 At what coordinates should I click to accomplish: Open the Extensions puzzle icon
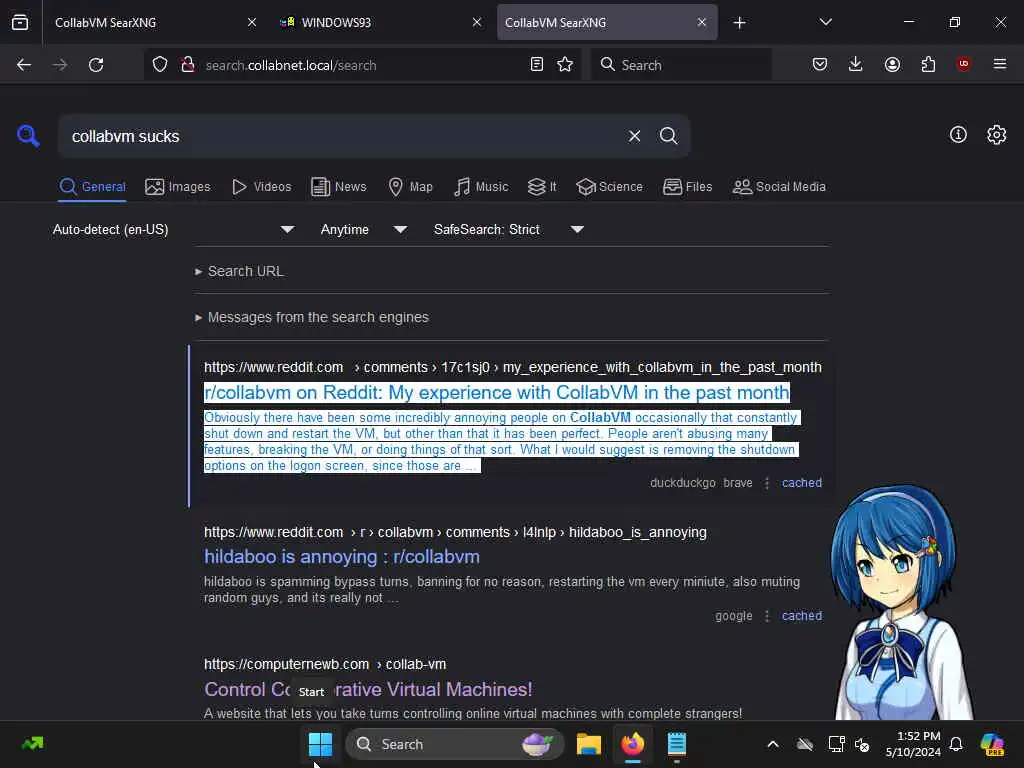coord(928,64)
